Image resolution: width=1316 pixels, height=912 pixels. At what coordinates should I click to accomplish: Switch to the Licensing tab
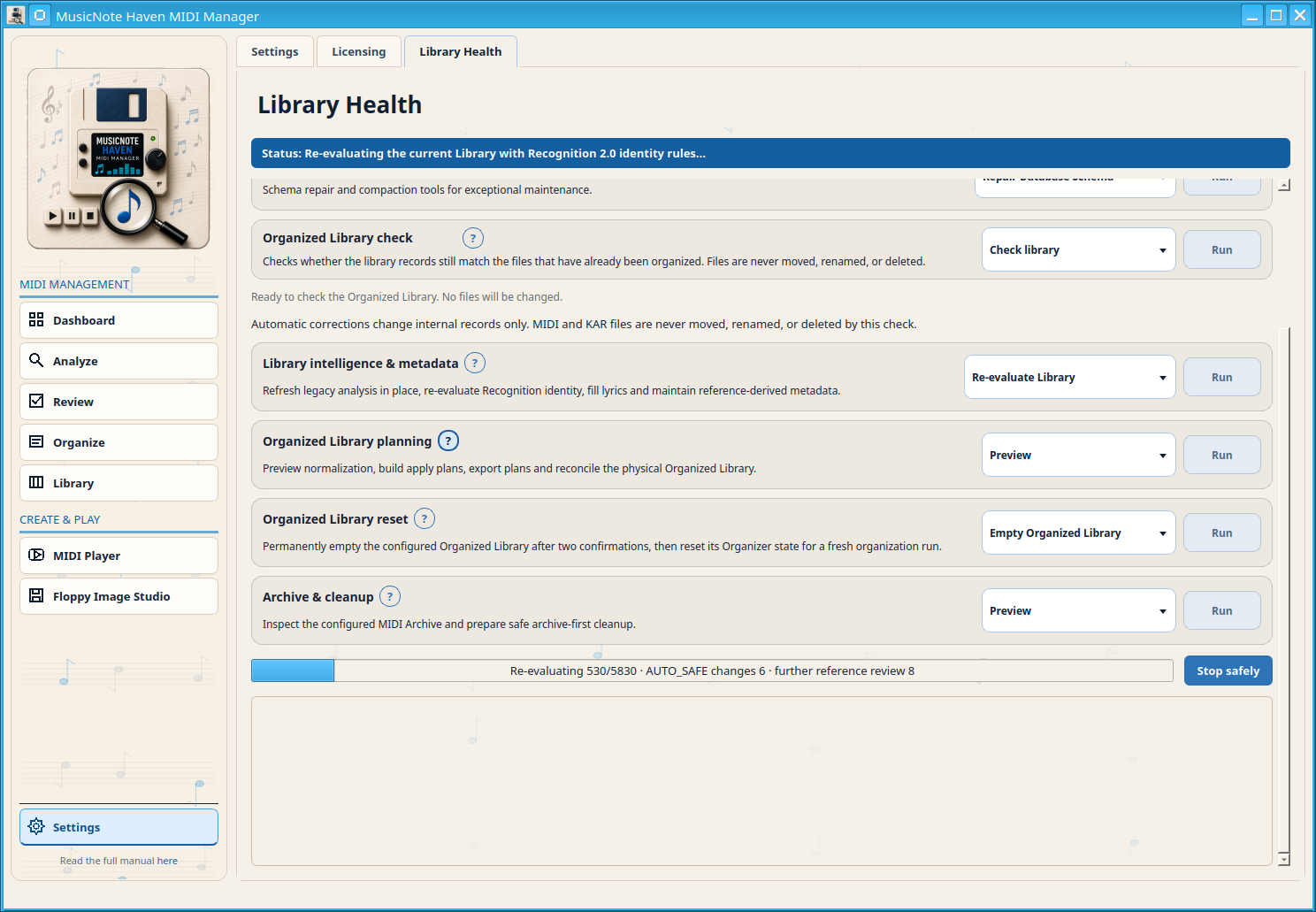pyautogui.click(x=358, y=51)
